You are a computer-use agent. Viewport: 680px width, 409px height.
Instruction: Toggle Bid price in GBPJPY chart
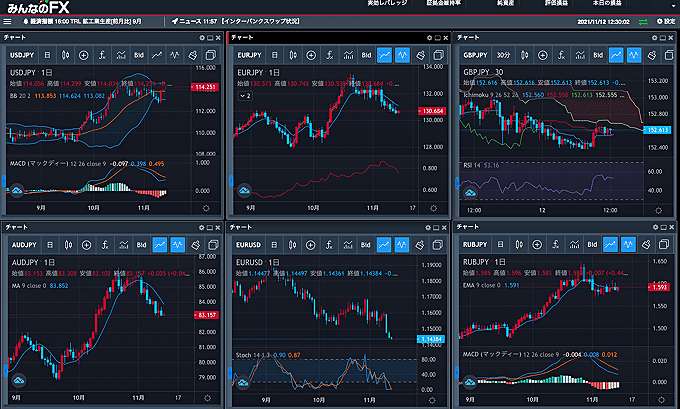point(598,55)
